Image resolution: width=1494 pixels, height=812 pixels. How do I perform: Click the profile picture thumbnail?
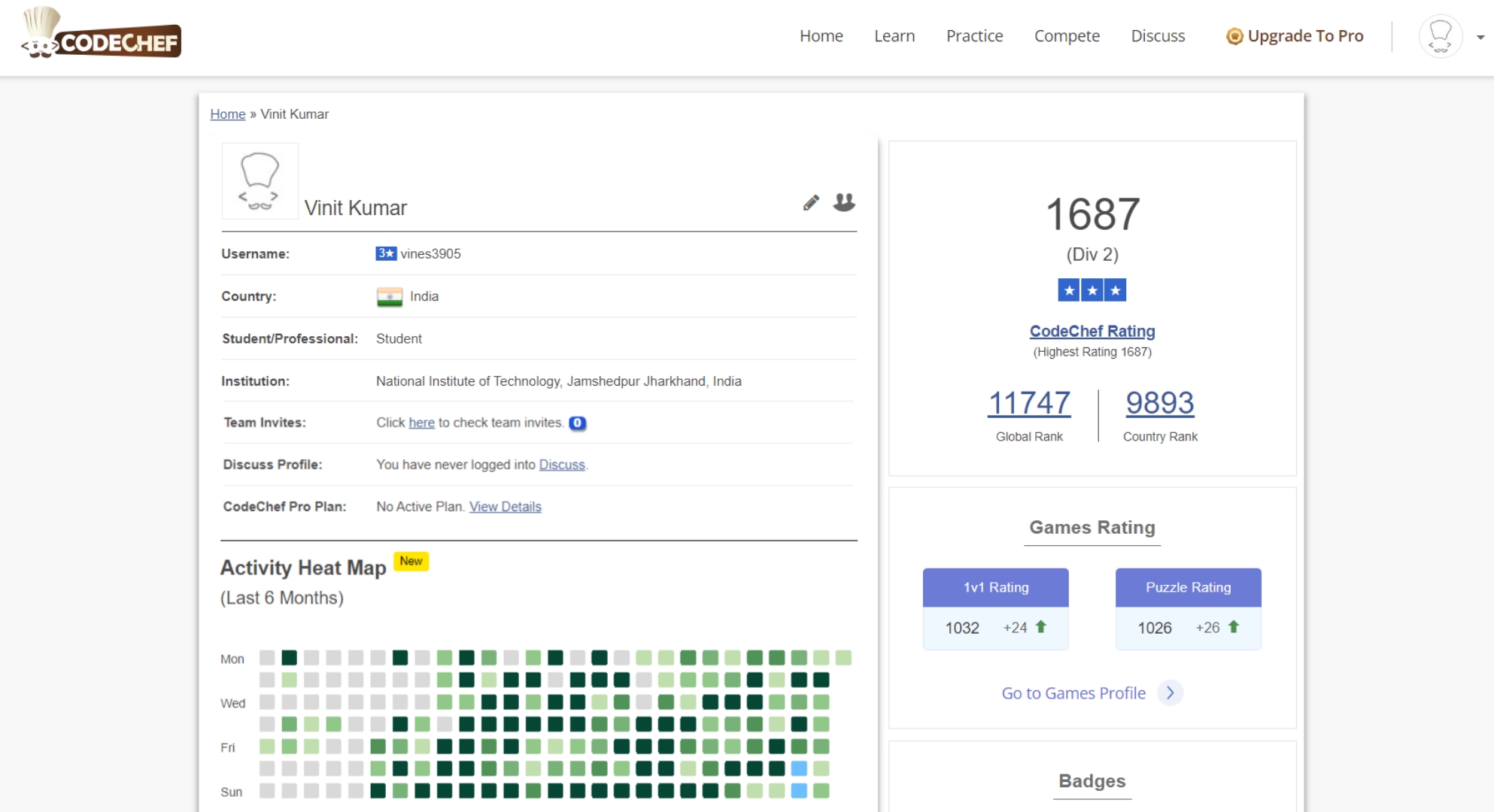pos(260,180)
